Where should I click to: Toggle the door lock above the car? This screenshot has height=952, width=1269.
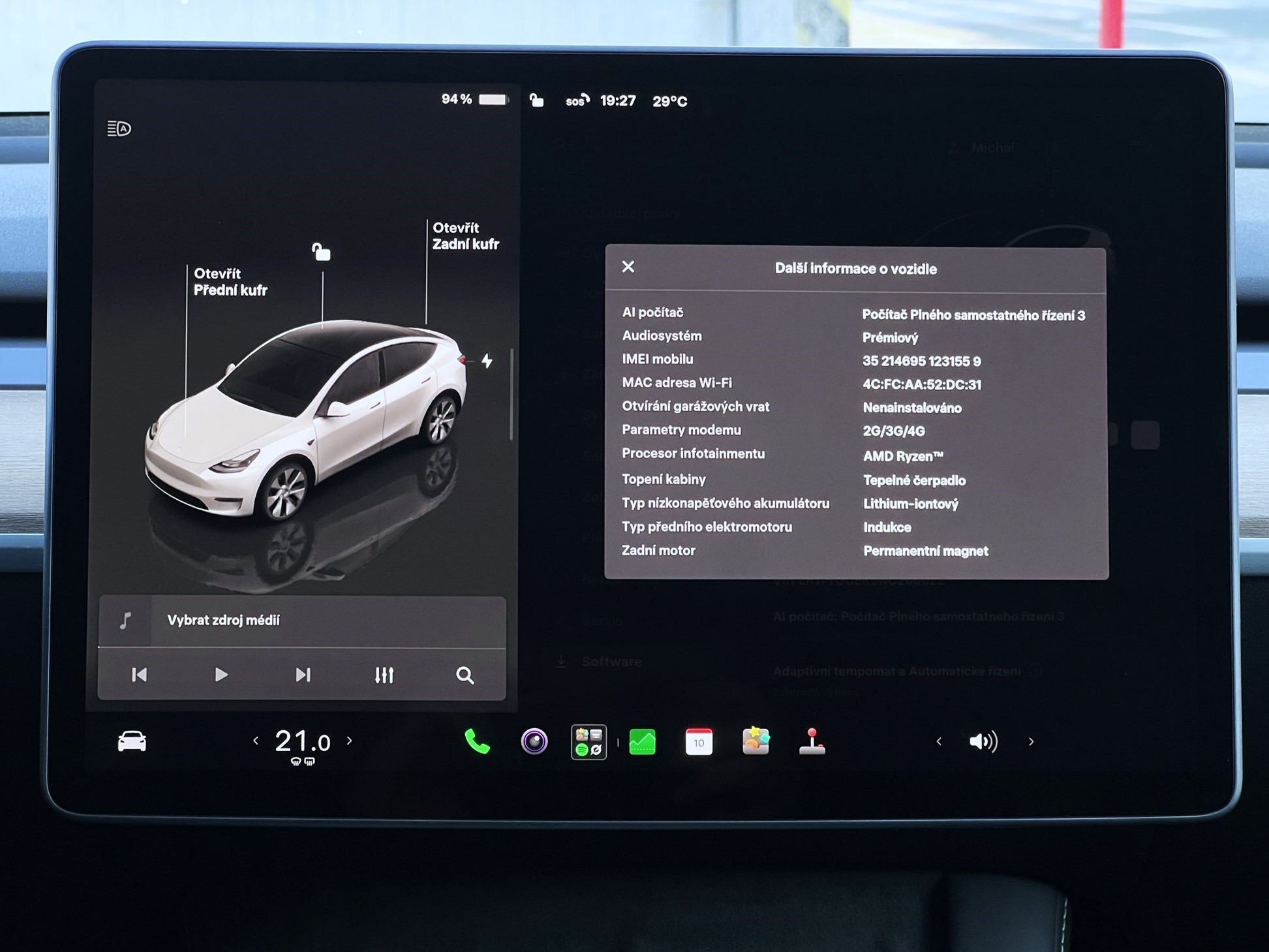[x=321, y=251]
